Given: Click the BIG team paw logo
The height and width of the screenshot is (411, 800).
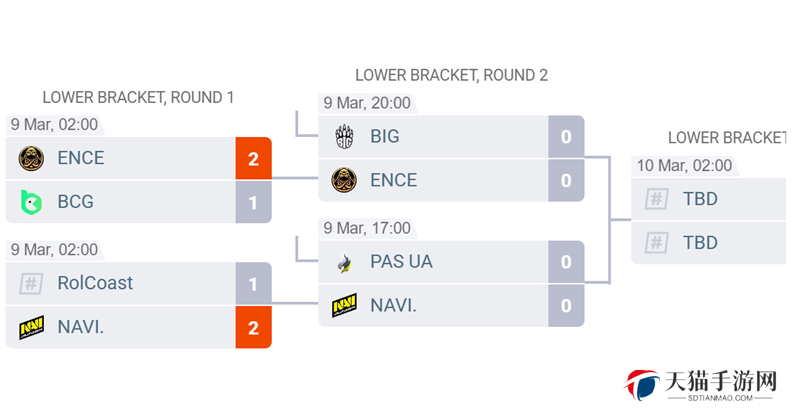Looking at the screenshot, I should pyautogui.click(x=344, y=136).
